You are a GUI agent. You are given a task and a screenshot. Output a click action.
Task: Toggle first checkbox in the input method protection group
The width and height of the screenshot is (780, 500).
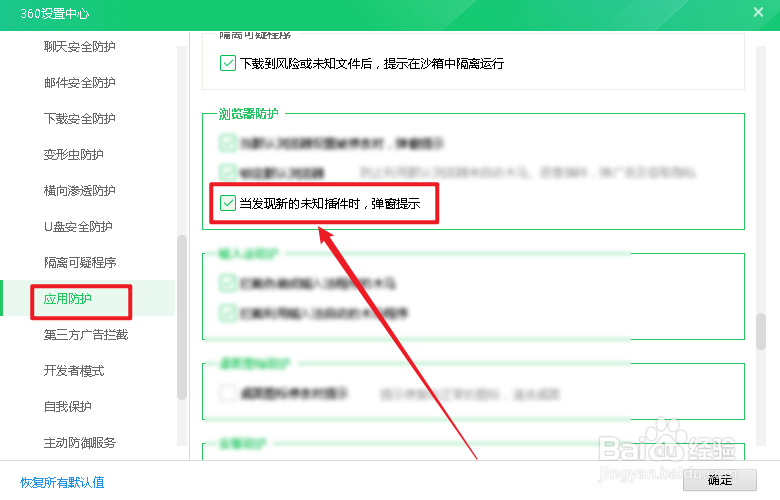coord(228,283)
